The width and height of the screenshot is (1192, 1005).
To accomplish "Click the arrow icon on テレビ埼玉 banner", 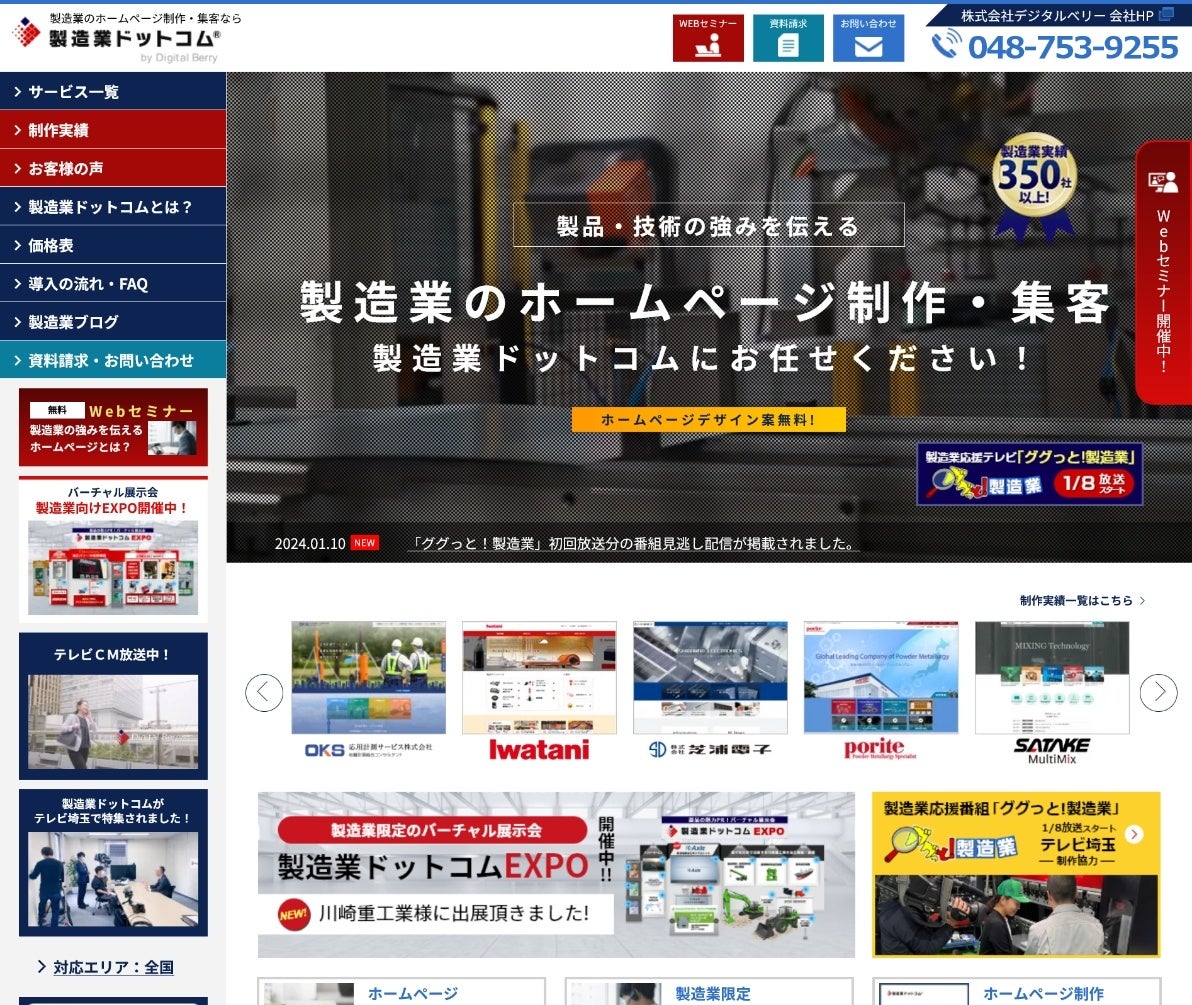I will [x=1133, y=834].
